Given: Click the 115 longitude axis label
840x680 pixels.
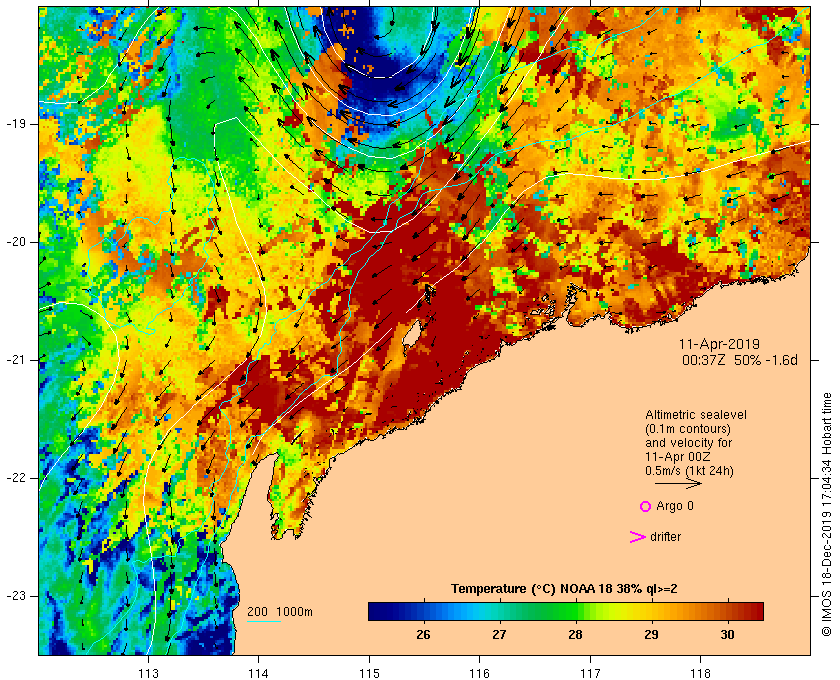Looking at the screenshot, I should (369, 672).
